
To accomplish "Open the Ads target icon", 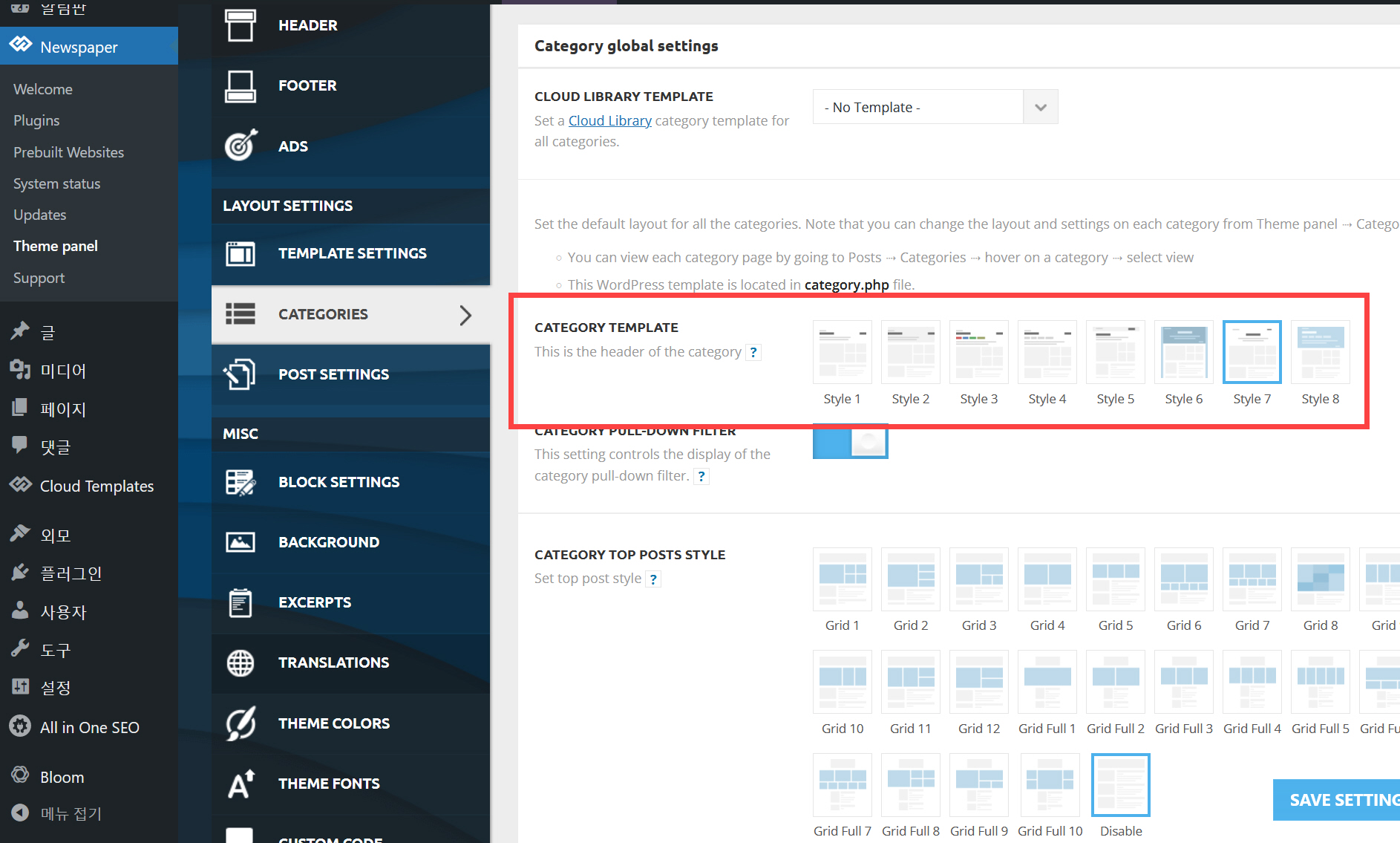I will (x=241, y=146).
